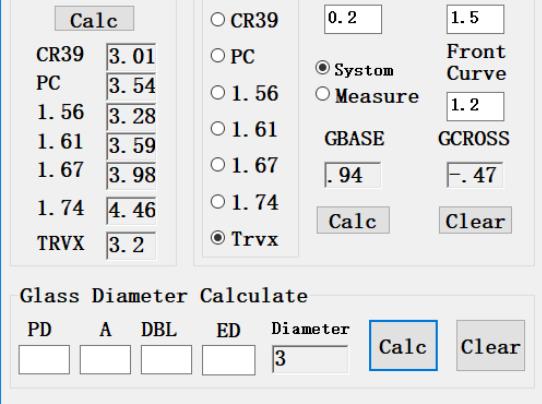
Task: Click the DBL input field
Action: pyautogui.click(x=166, y=360)
